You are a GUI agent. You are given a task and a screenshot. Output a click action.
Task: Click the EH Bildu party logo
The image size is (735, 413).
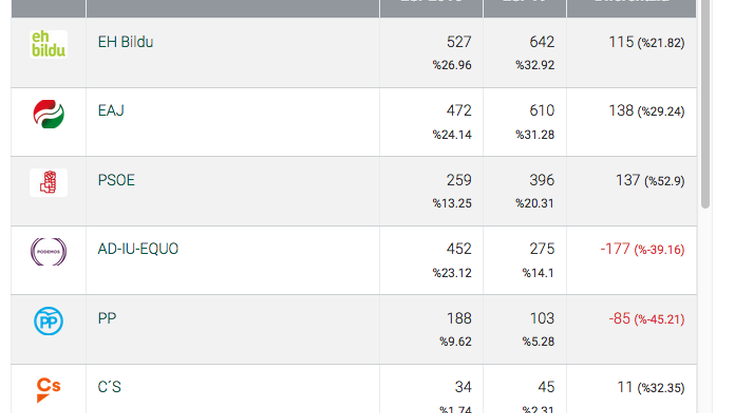click(48, 44)
